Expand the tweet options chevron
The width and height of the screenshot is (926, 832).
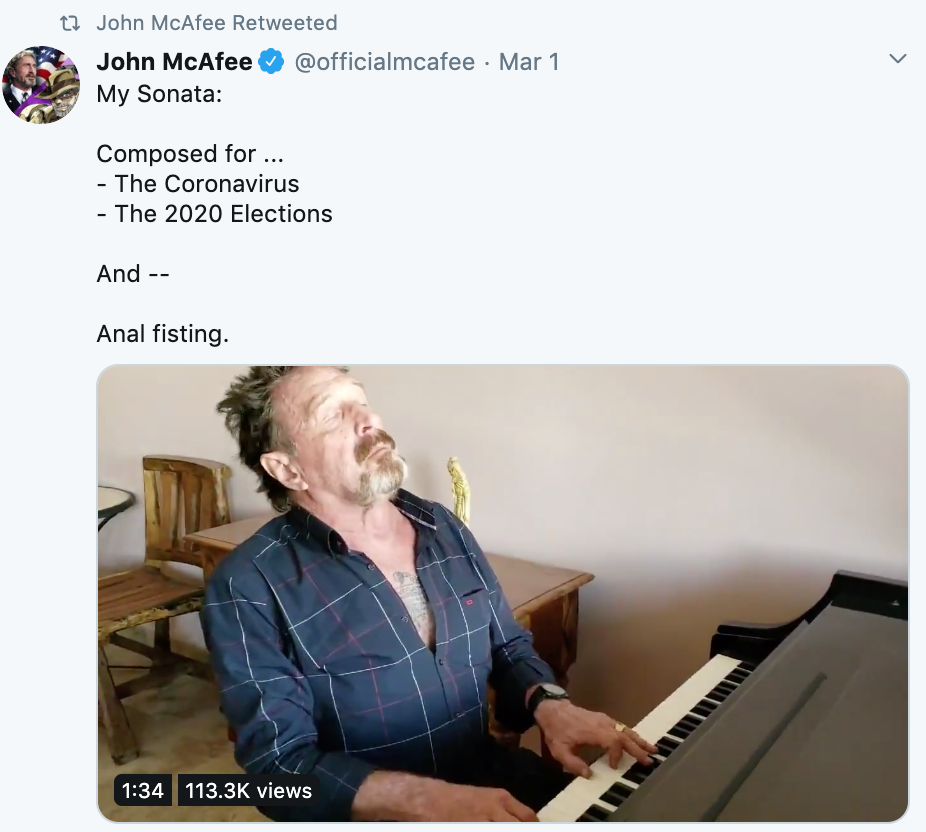(x=898, y=60)
